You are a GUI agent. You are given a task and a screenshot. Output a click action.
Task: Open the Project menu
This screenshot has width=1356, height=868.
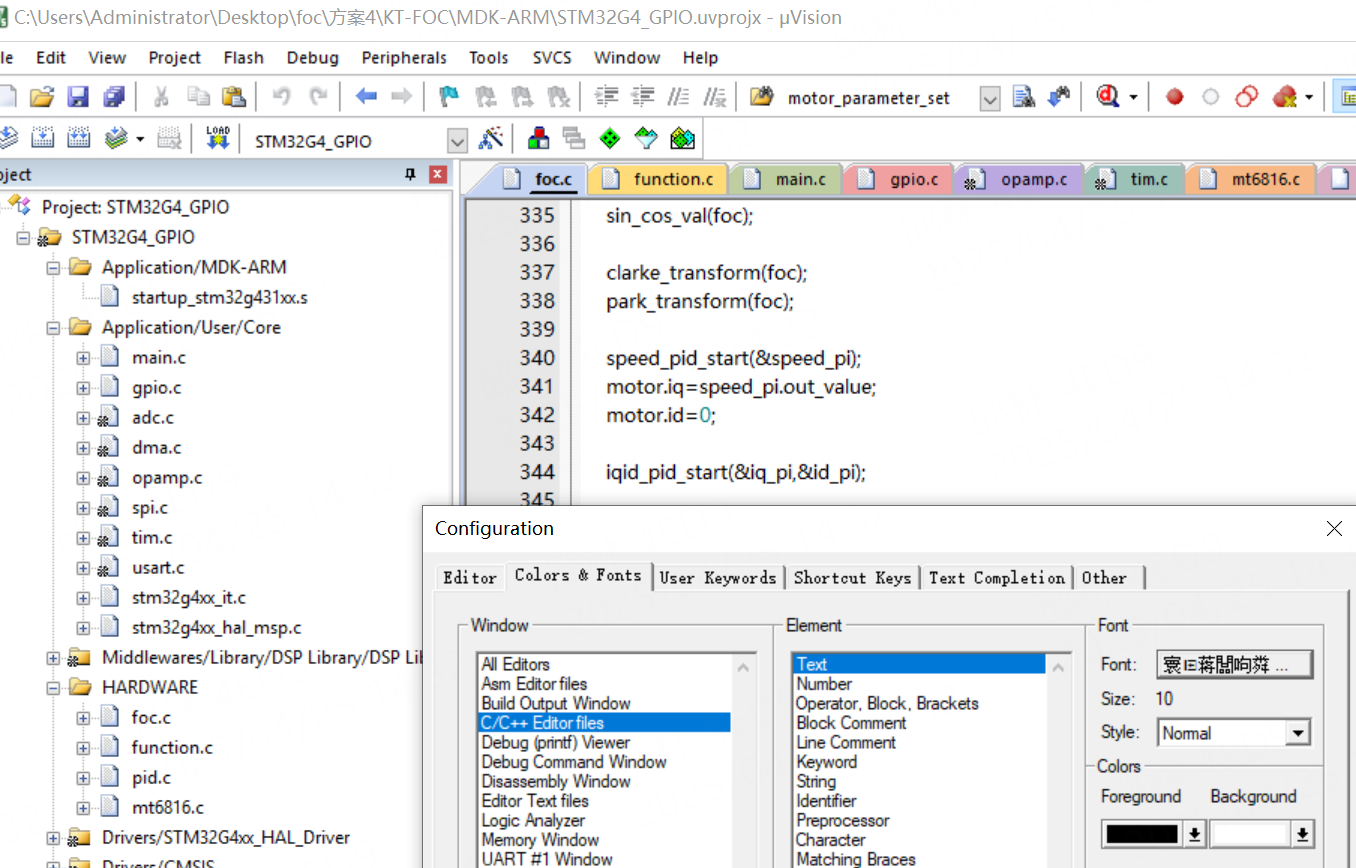pyautogui.click(x=175, y=58)
